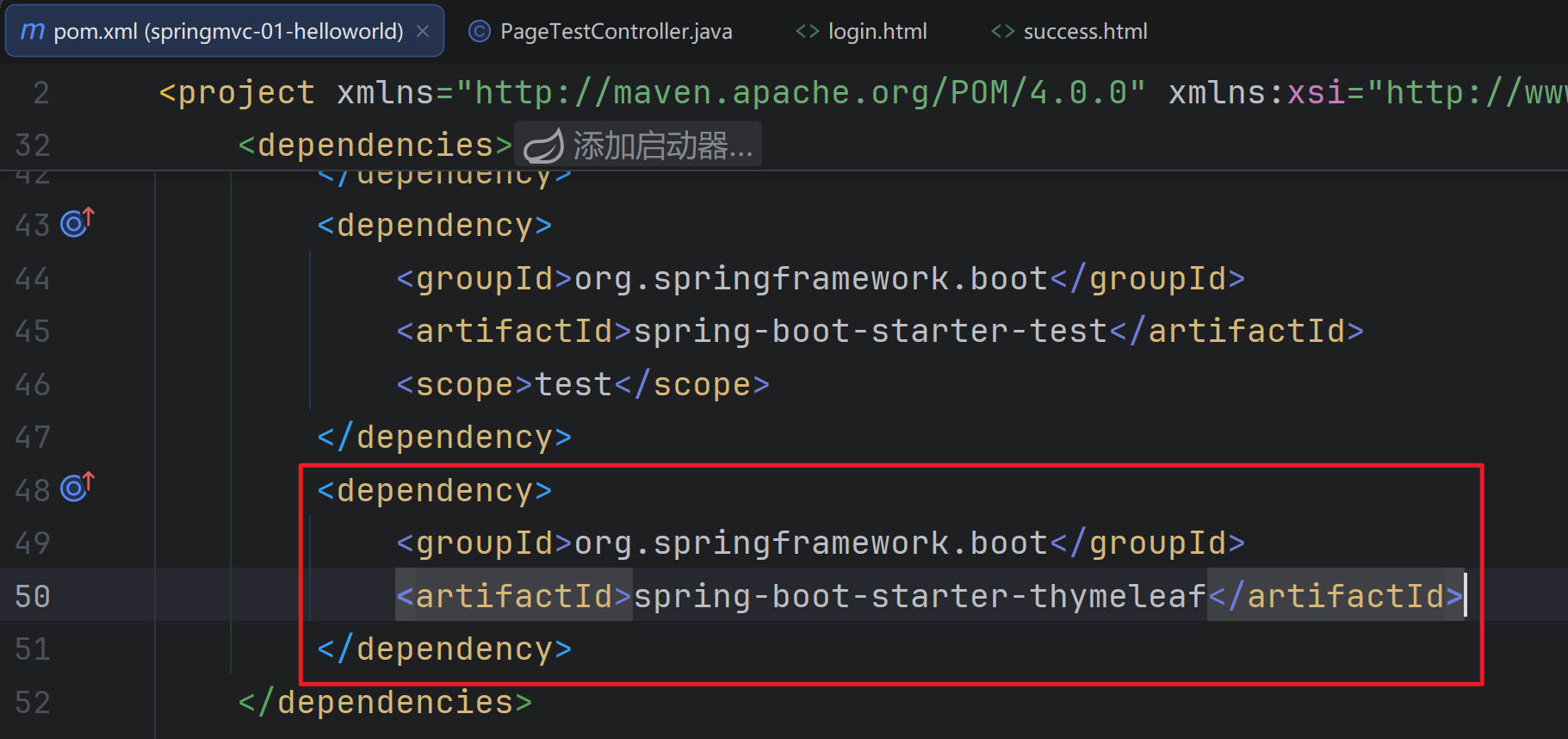Click org.springframework.boot groupId on line 49
This screenshot has height=739, width=1568.
[x=810, y=543]
